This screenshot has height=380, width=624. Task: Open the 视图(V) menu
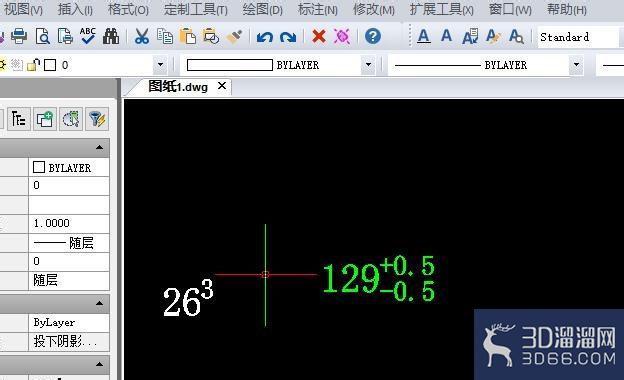[x=23, y=9]
